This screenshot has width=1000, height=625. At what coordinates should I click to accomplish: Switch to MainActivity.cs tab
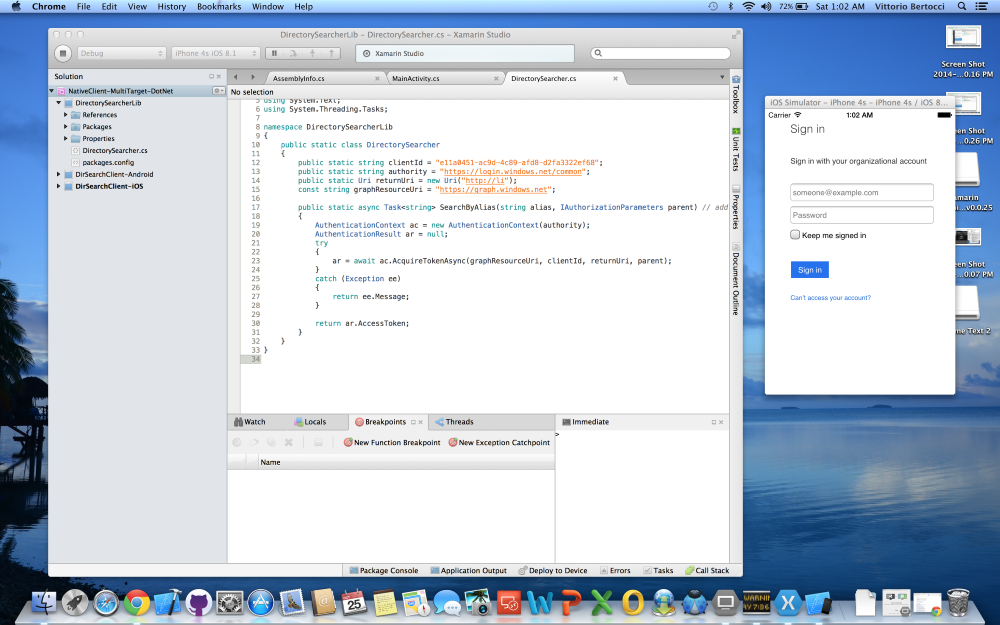point(415,78)
